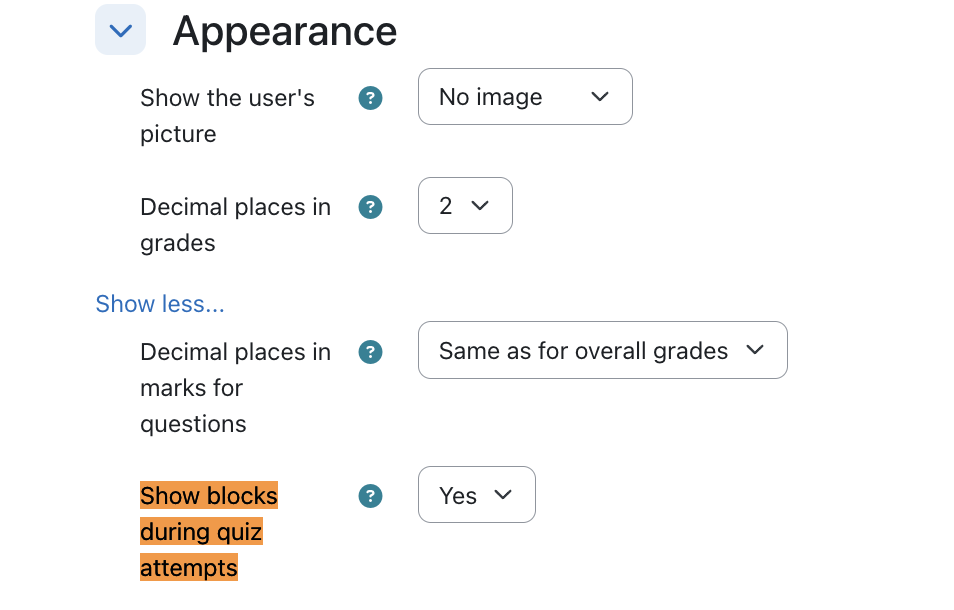Click the Decimal places in marks for questions label
954x610 pixels.
[x=235, y=387]
